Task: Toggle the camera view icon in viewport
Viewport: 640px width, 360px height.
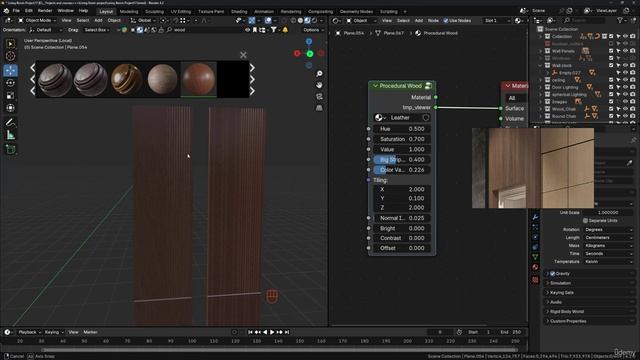Action: click(319, 97)
